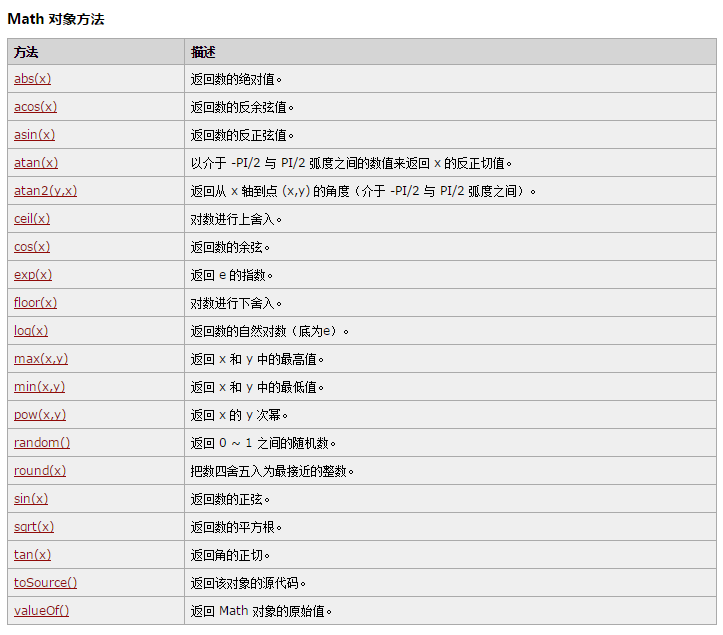The height and width of the screenshot is (635, 723).
Task: Open the toSource() method link
Action: [x=45, y=583]
